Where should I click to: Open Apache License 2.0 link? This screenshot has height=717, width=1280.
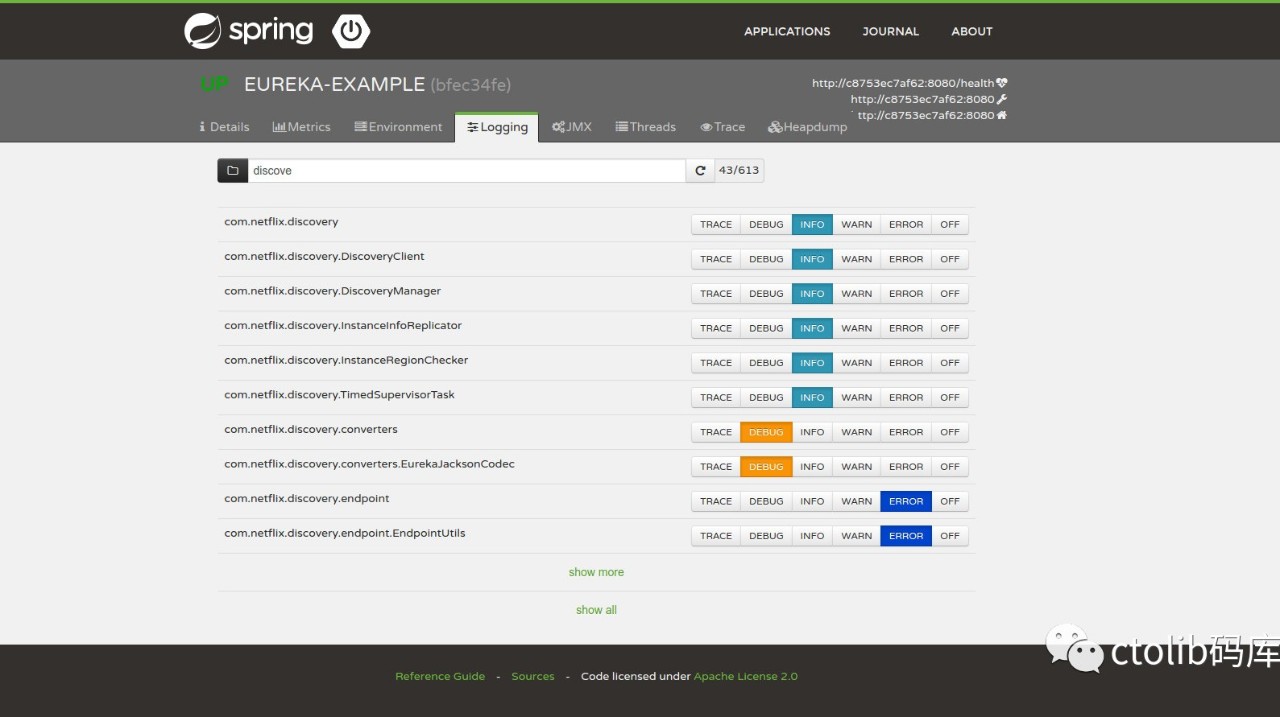pos(746,677)
